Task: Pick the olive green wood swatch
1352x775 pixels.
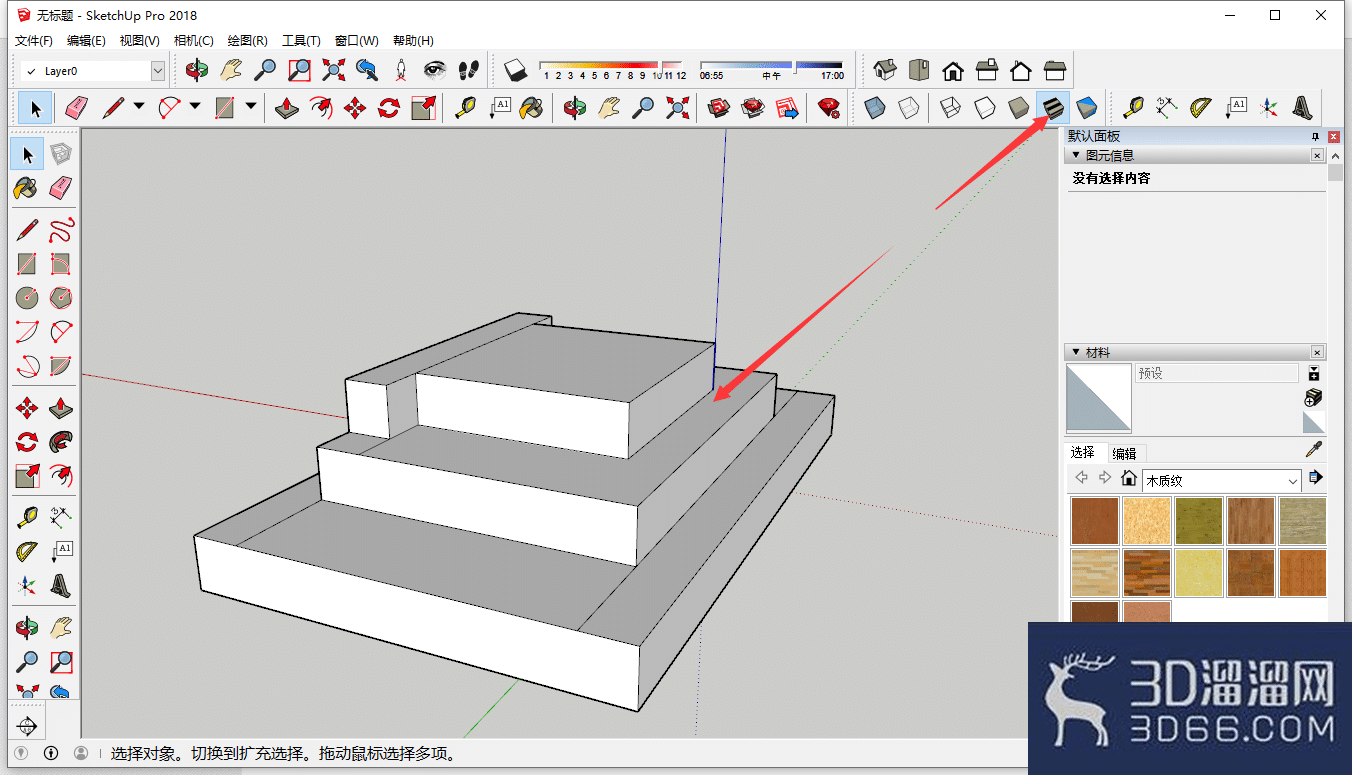Action: point(1198,521)
